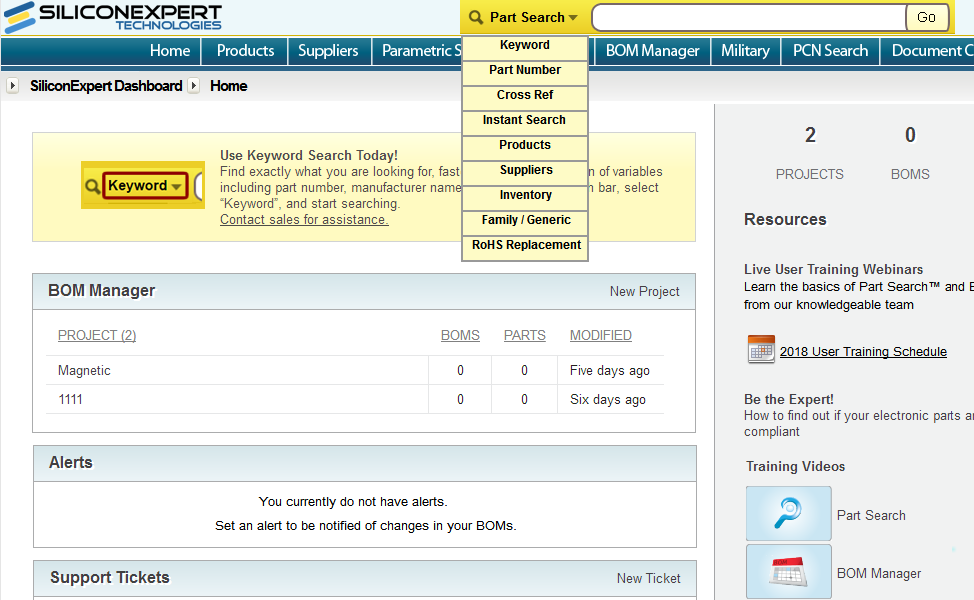
Task: Click New Project in BOM Manager panel
Action: (644, 291)
